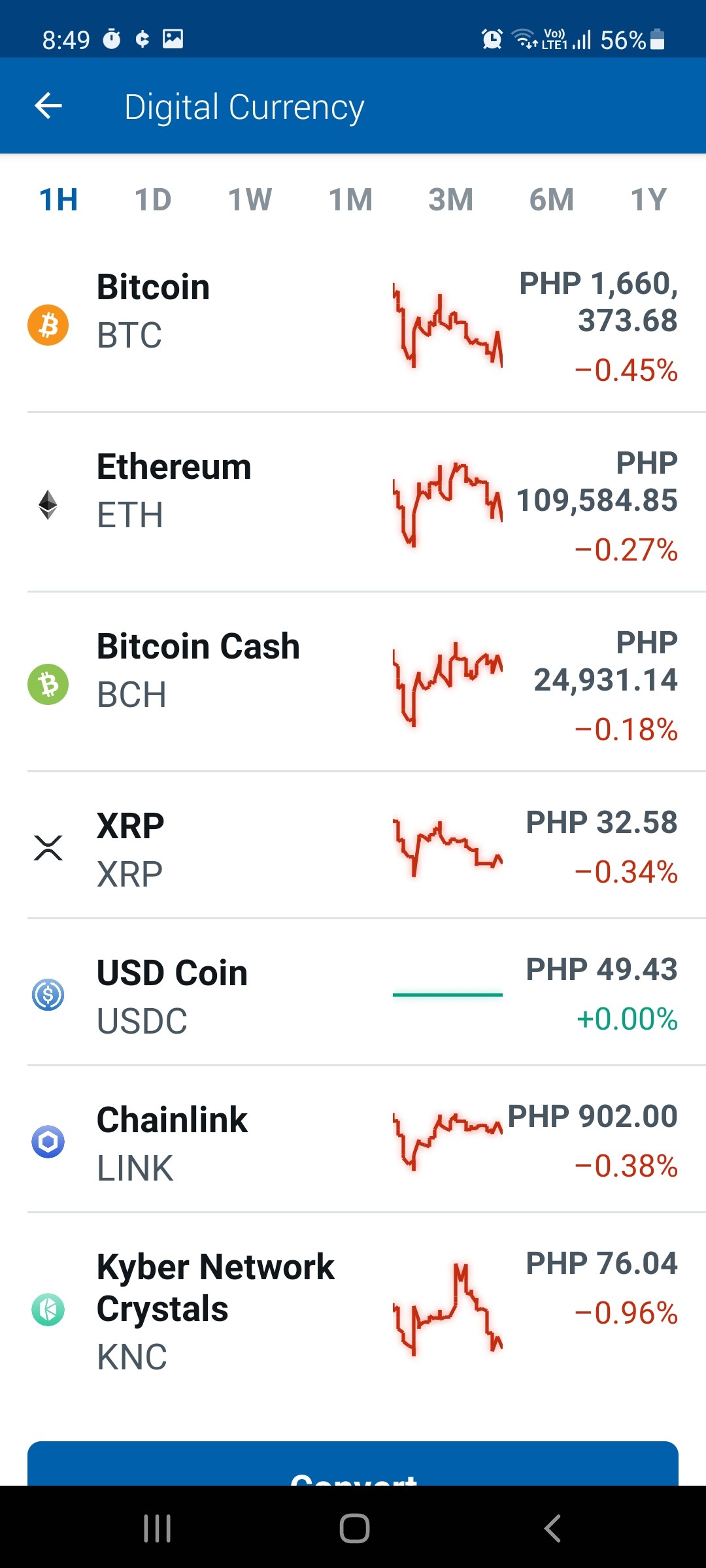Image resolution: width=706 pixels, height=1568 pixels.
Task: Tap the back arrow in header
Action: 48,106
